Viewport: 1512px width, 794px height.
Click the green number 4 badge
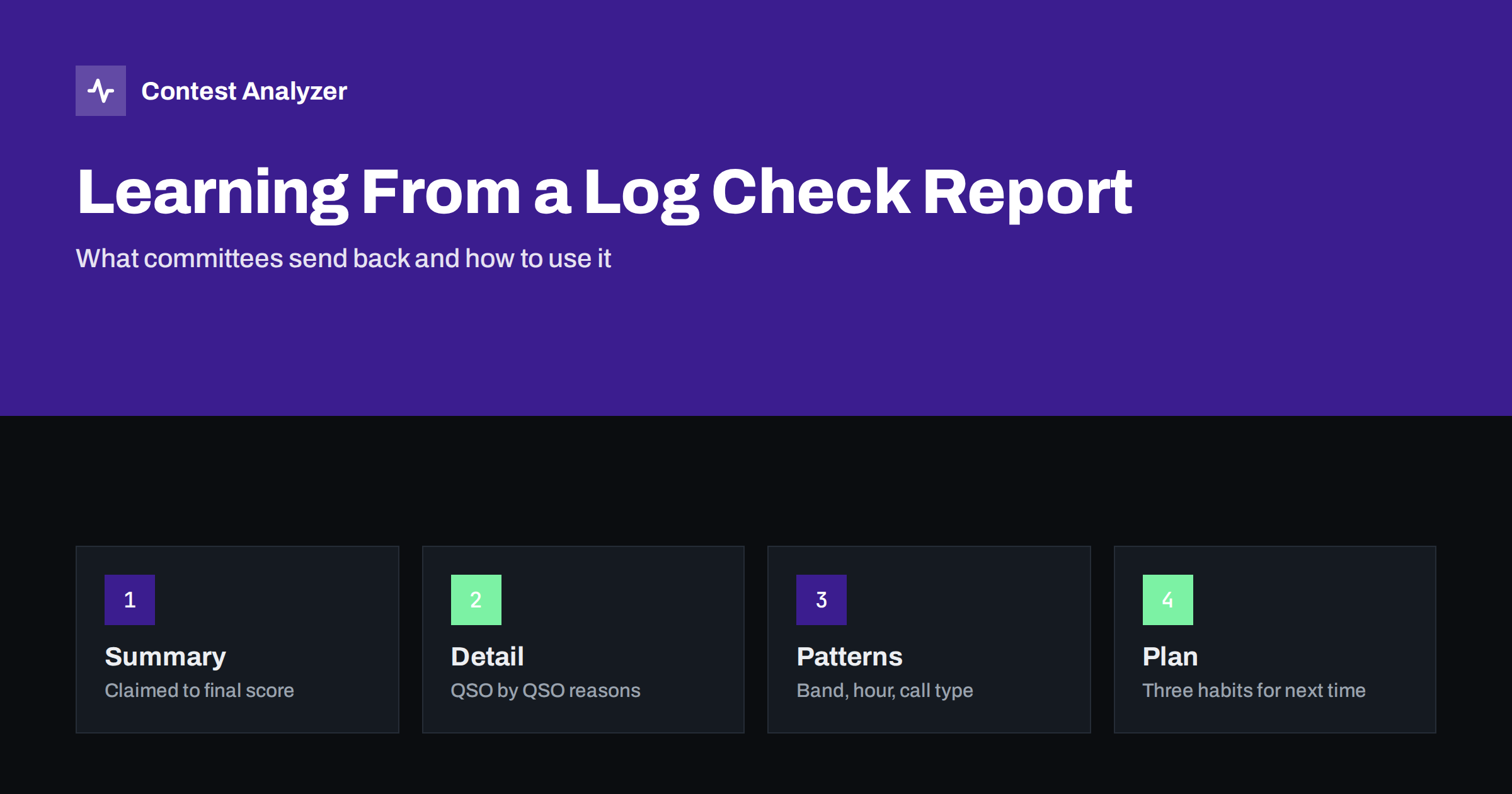(x=1168, y=600)
